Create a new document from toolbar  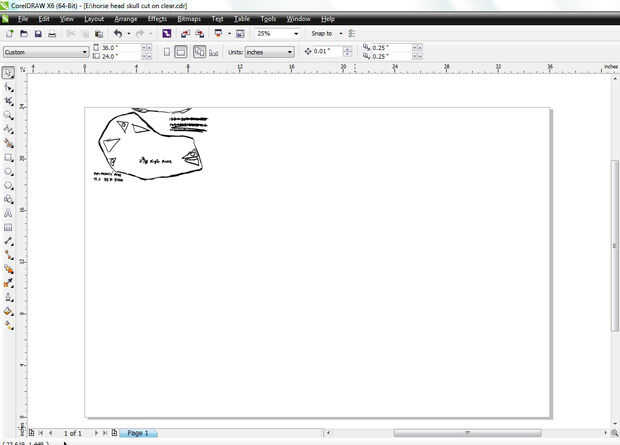[9, 34]
